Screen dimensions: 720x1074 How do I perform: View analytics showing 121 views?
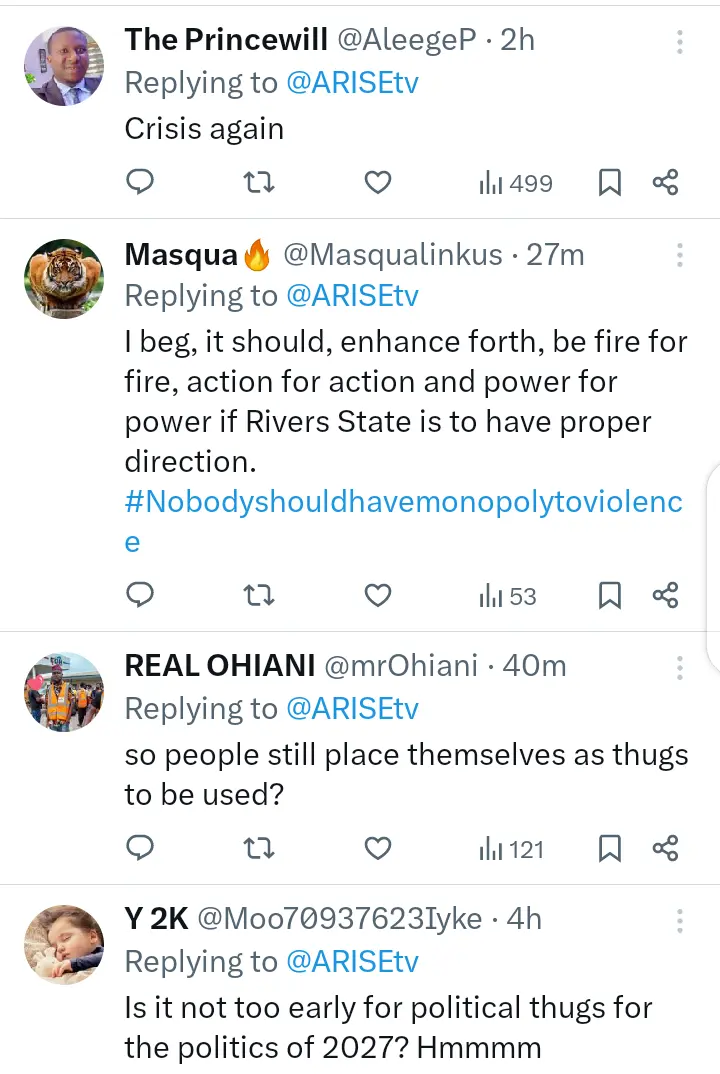pyautogui.click(x=511, y=849)
